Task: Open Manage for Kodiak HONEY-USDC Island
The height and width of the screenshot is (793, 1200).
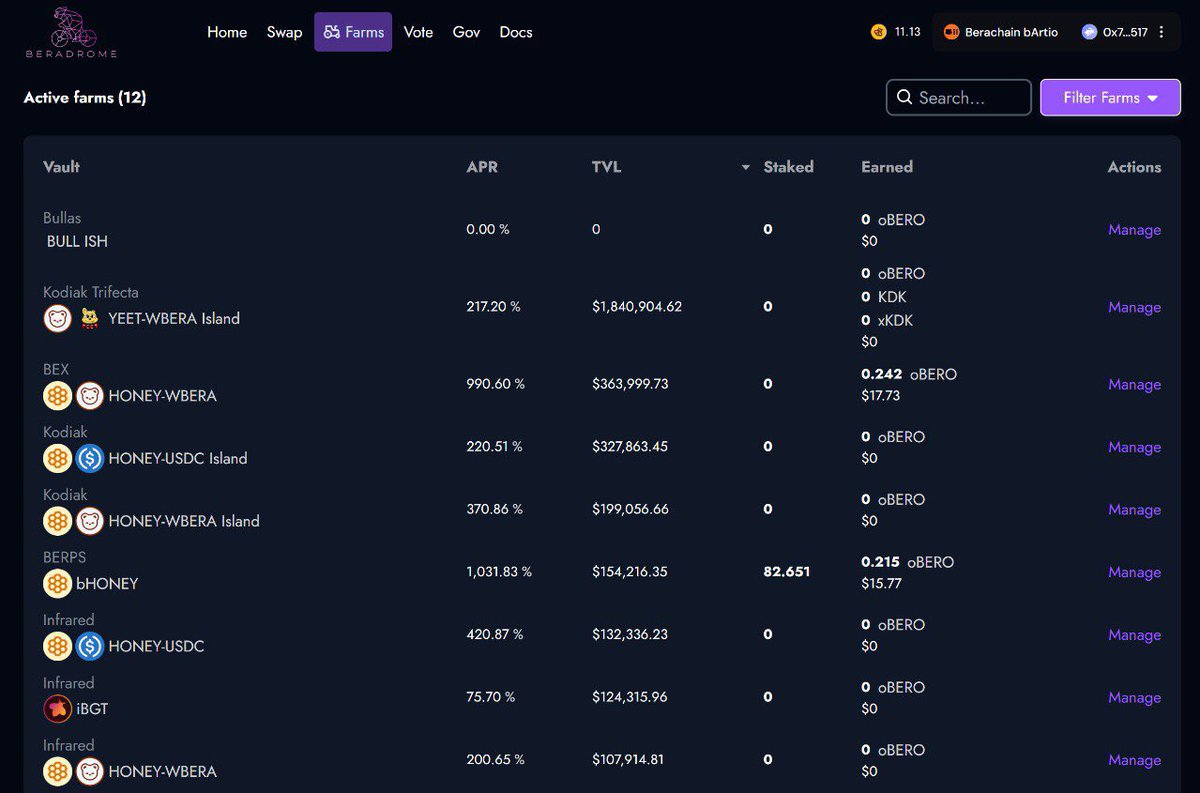Action: pos(1134,448)
